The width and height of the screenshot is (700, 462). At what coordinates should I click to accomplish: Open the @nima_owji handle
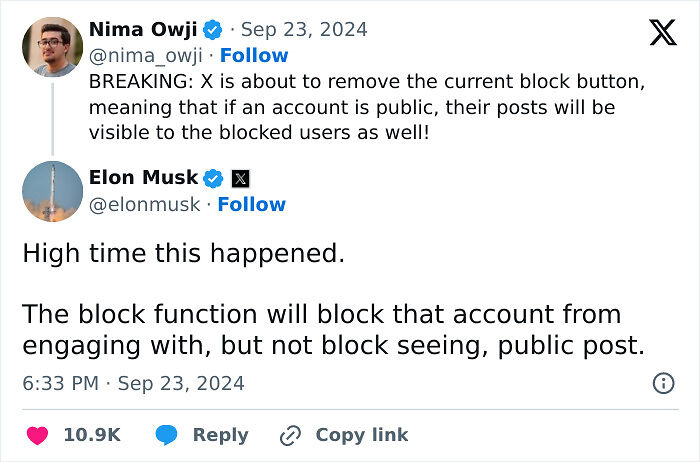click(148, 56)
